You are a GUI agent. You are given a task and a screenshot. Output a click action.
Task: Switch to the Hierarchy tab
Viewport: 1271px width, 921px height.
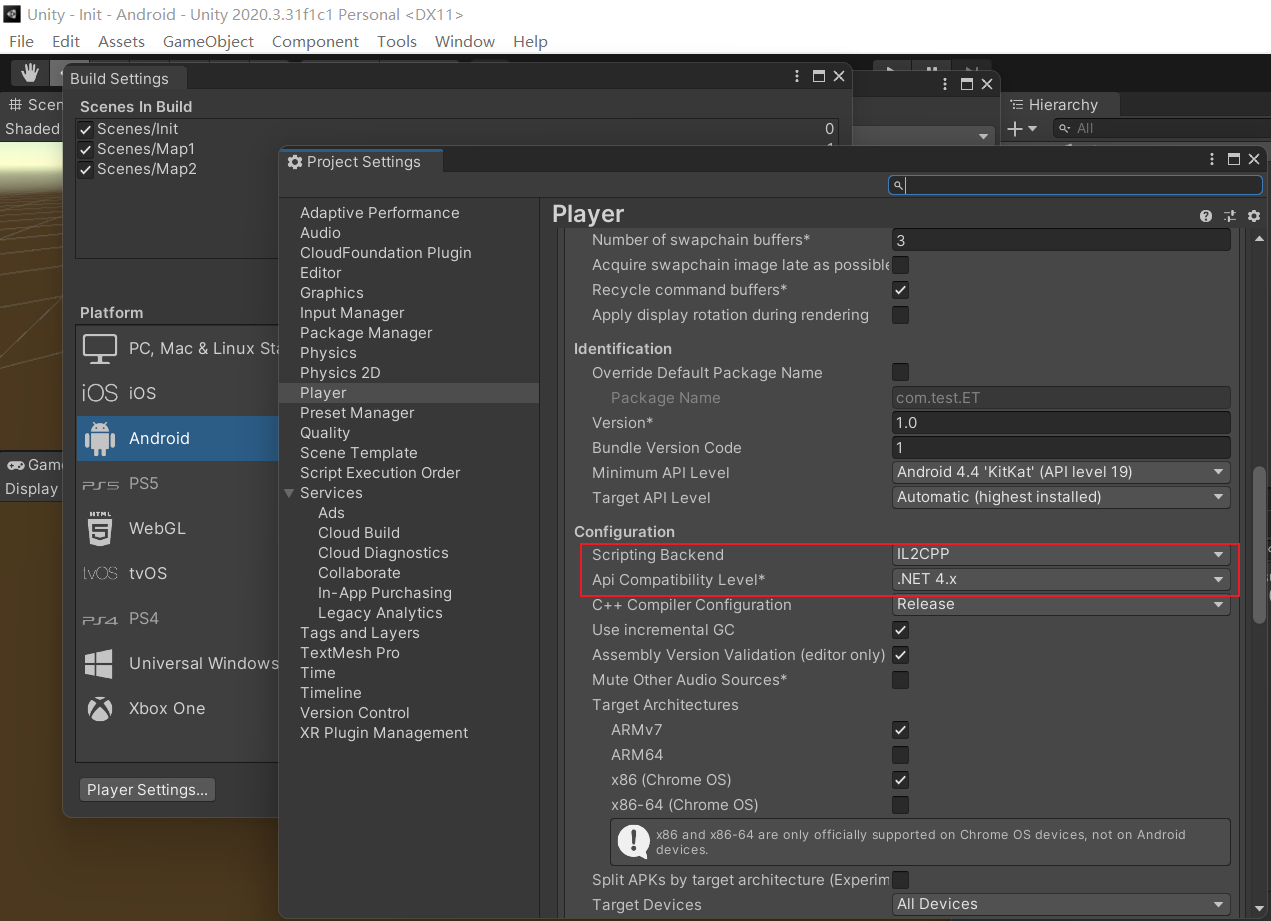pos(1061,104)
